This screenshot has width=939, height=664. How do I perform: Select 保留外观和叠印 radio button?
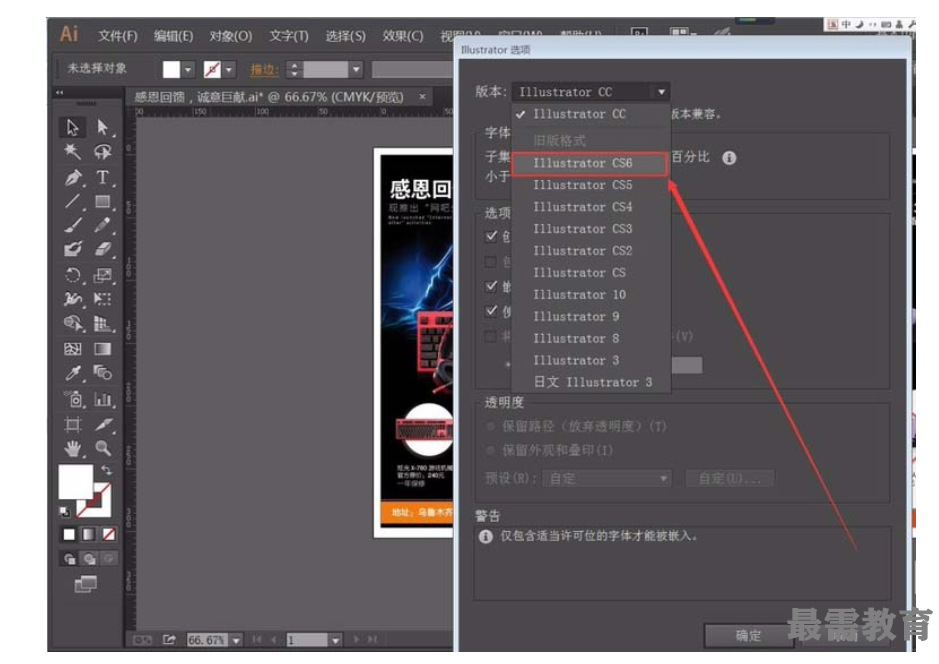(491, 450)
